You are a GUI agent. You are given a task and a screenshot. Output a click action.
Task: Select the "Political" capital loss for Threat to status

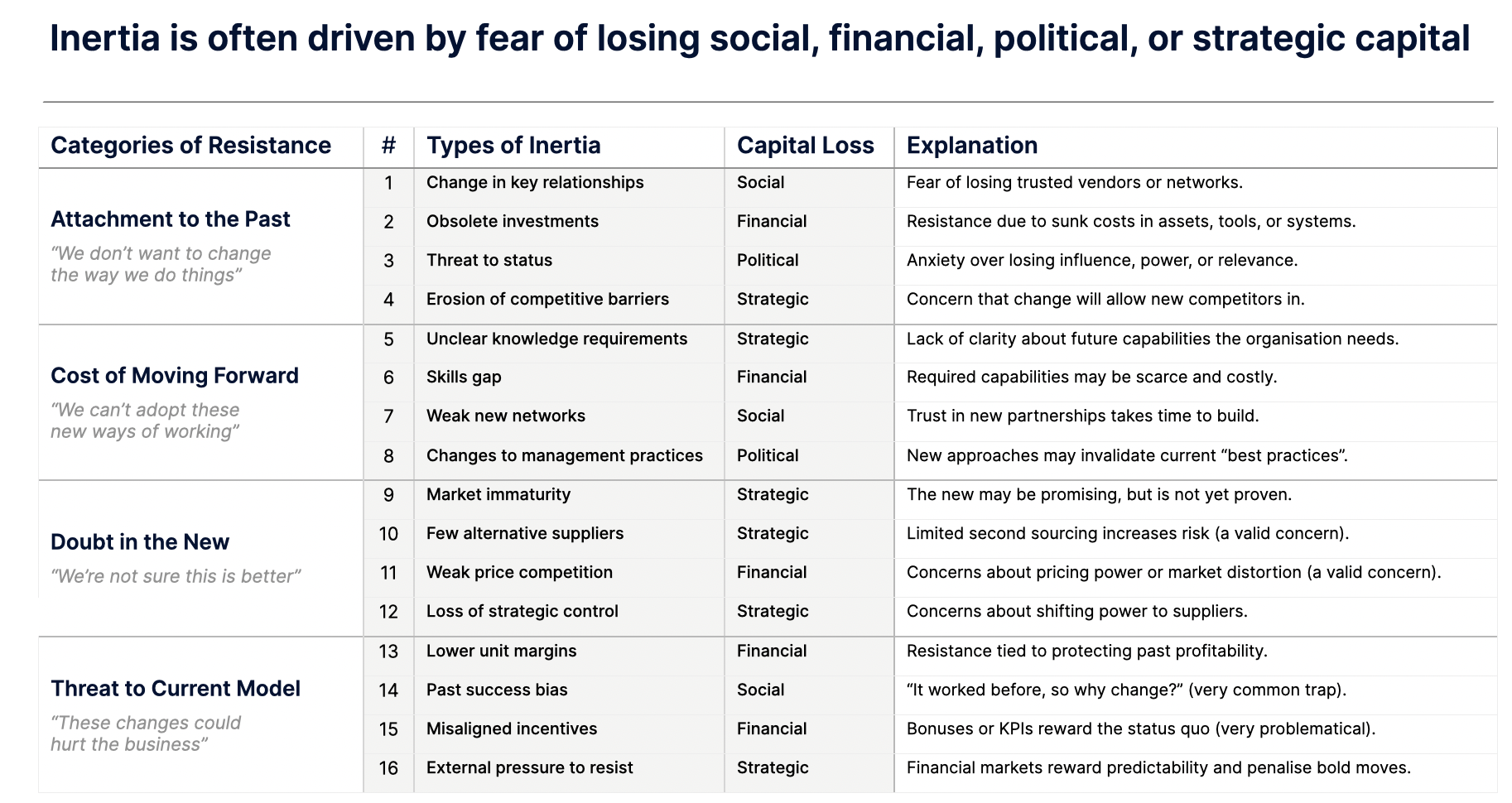[767, 261]
